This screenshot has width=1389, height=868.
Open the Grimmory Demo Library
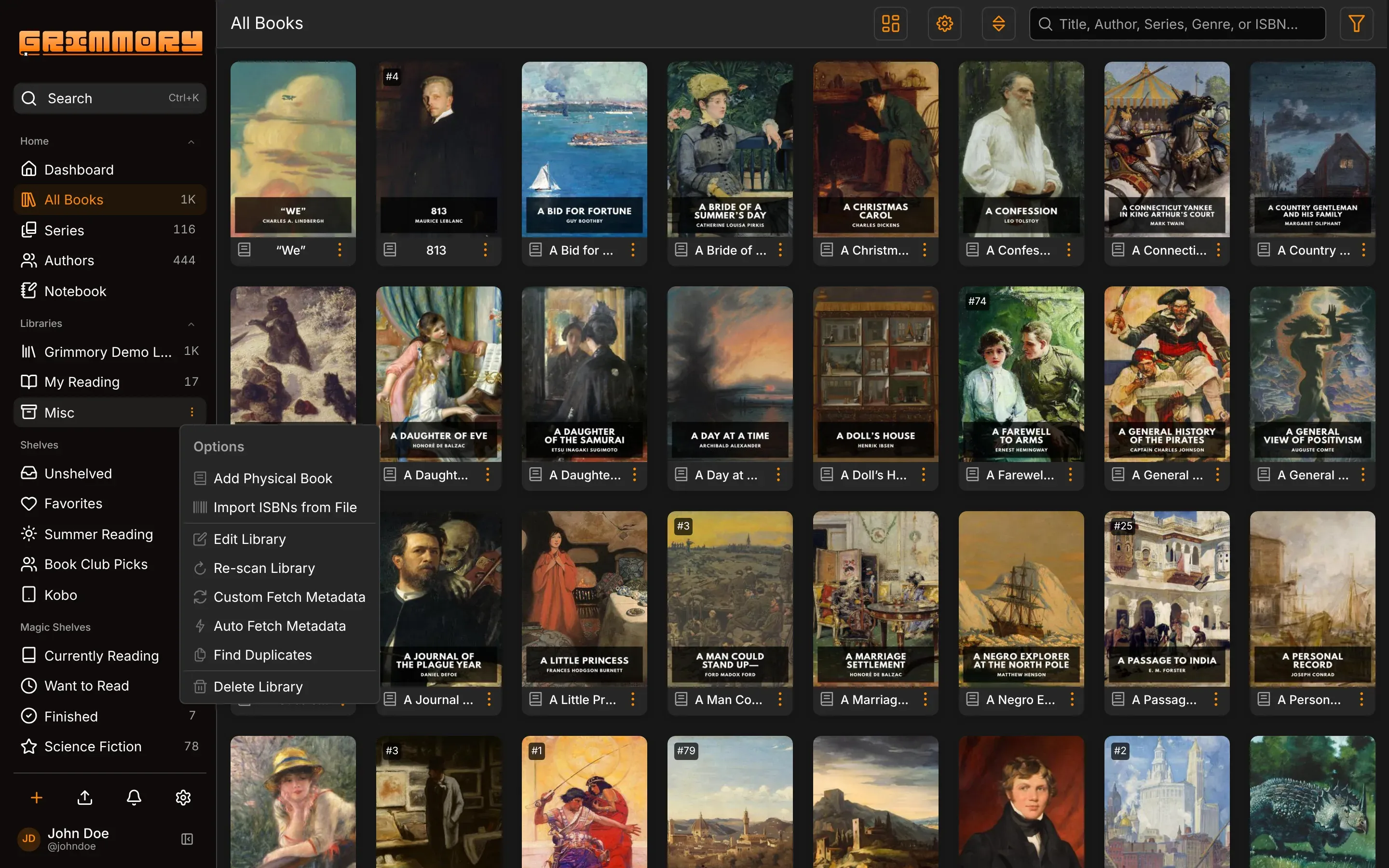click(109, 352)
